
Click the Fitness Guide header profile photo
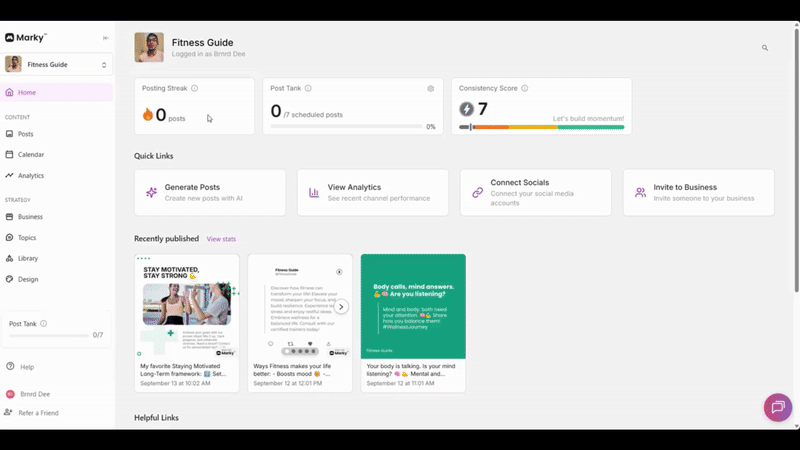point(149,47)
